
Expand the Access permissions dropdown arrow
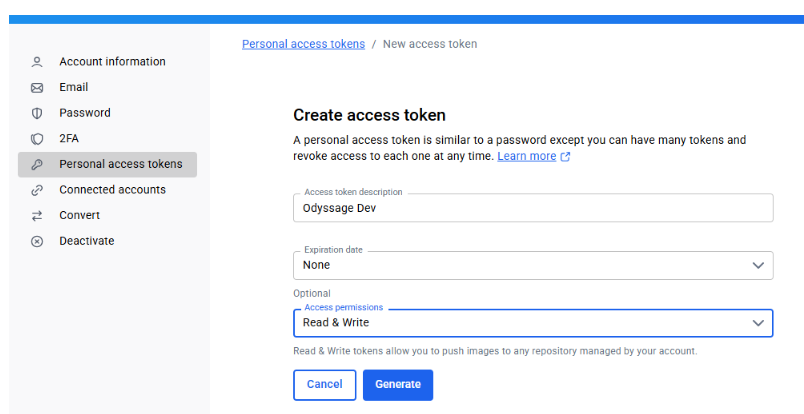point(758,323)
